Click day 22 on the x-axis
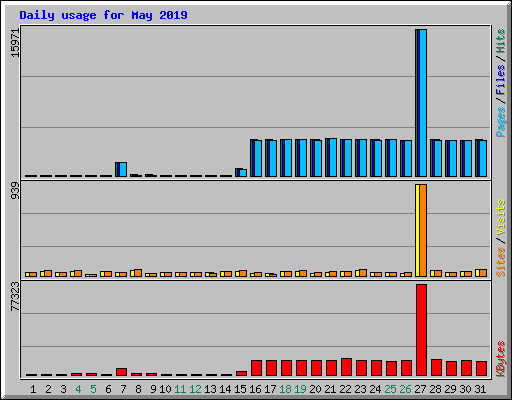The image size is (512, 400). [x=345, y=389]
